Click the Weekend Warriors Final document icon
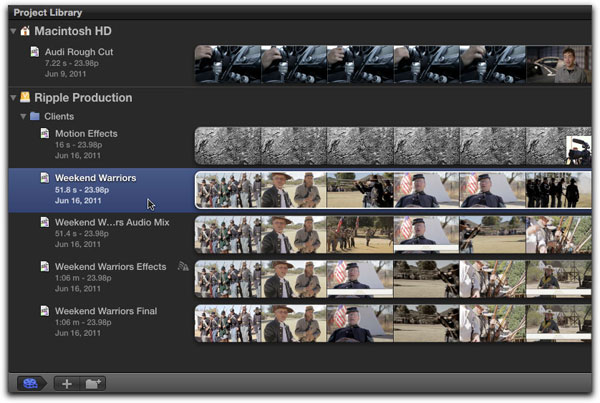600x403 pixels. tap(45, 311)
